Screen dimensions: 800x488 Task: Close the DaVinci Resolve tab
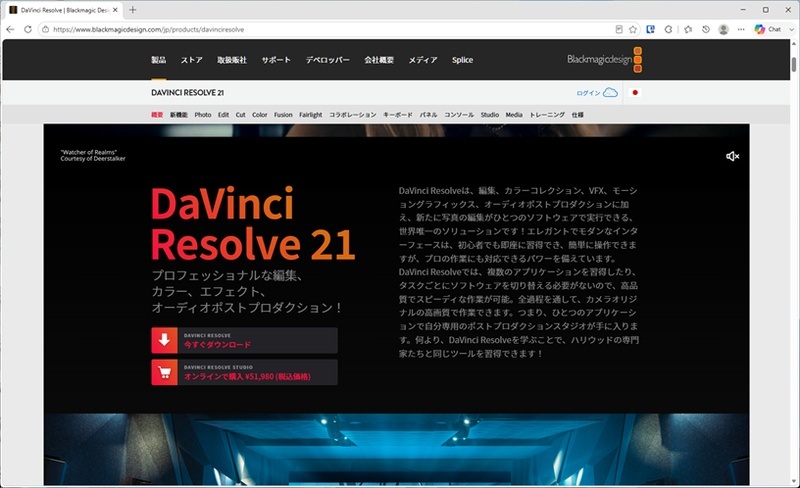click(x=115, y=10)
